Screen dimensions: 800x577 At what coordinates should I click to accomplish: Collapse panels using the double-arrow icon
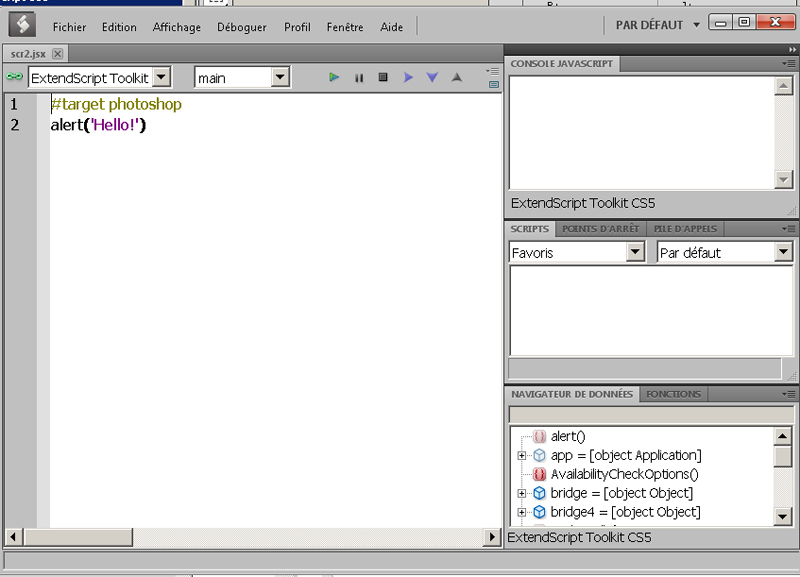point(792,49)
